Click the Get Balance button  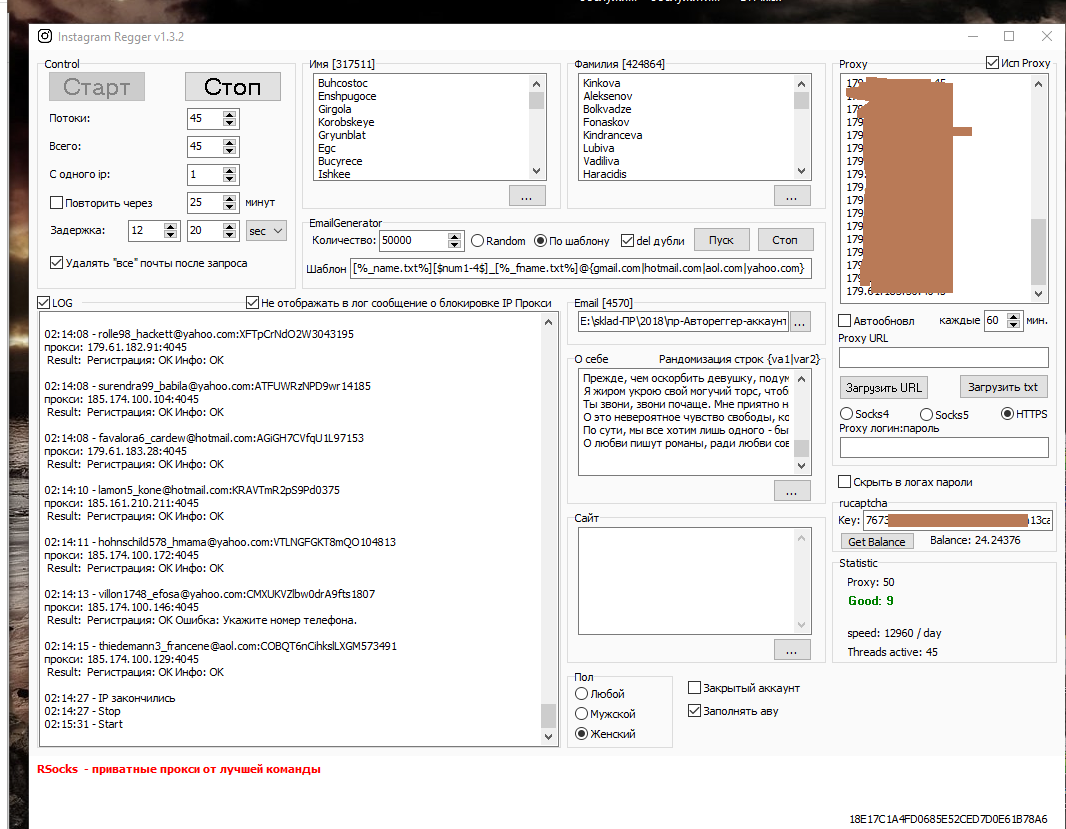(876, 542)
